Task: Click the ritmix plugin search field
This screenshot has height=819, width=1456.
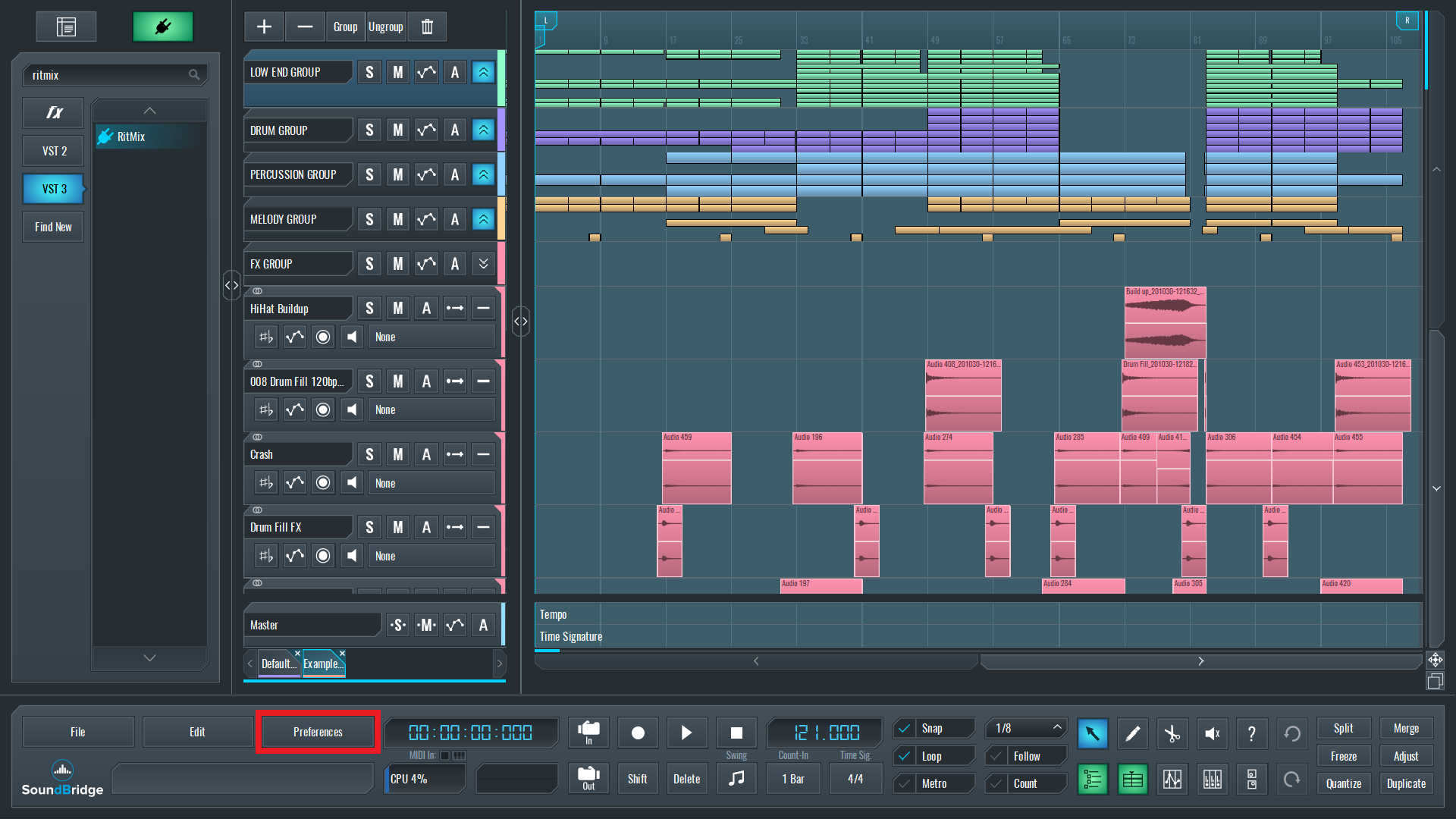Action: 108,75
